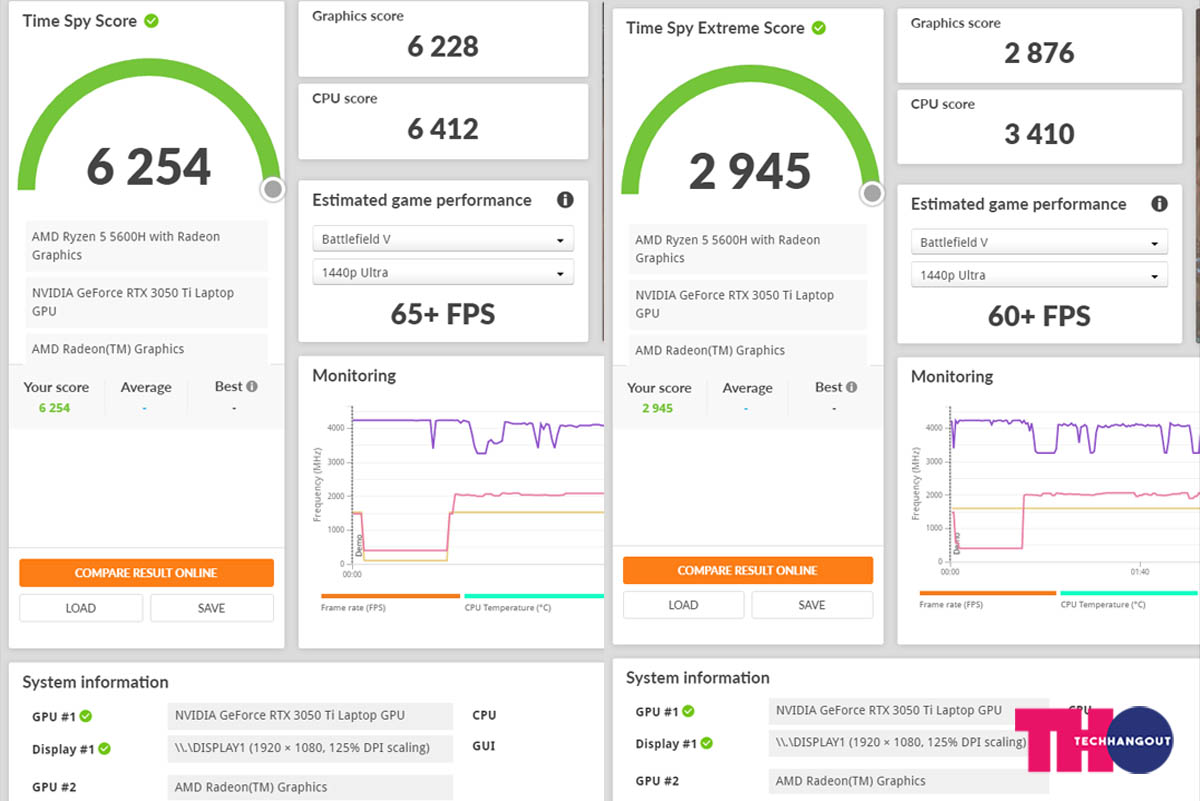
Task: Click Display #1 green check in Time Spy Extreme system information
Action: click(707, 743)
